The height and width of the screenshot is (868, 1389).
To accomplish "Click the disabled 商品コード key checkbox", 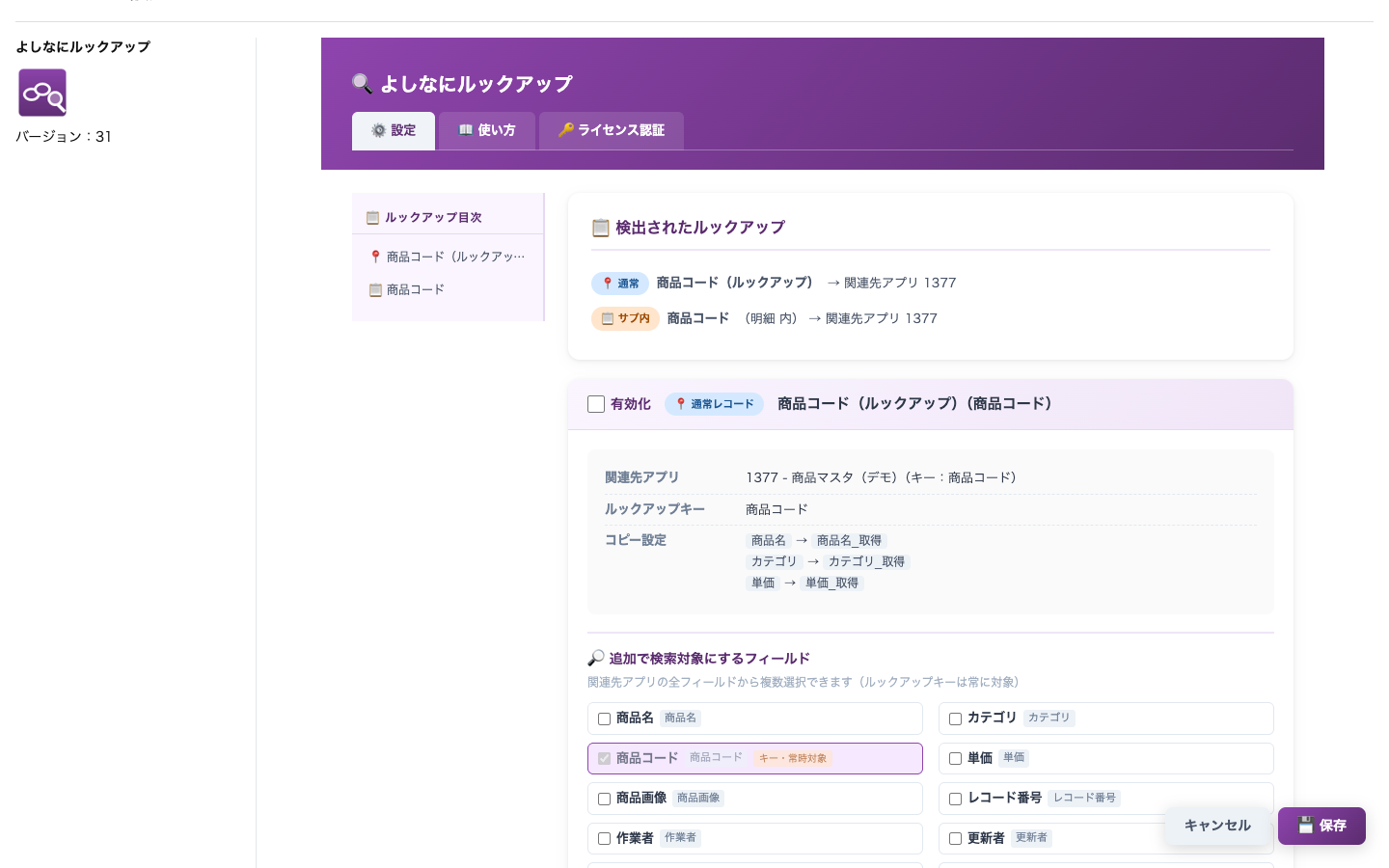I will [x=604, y=759].
